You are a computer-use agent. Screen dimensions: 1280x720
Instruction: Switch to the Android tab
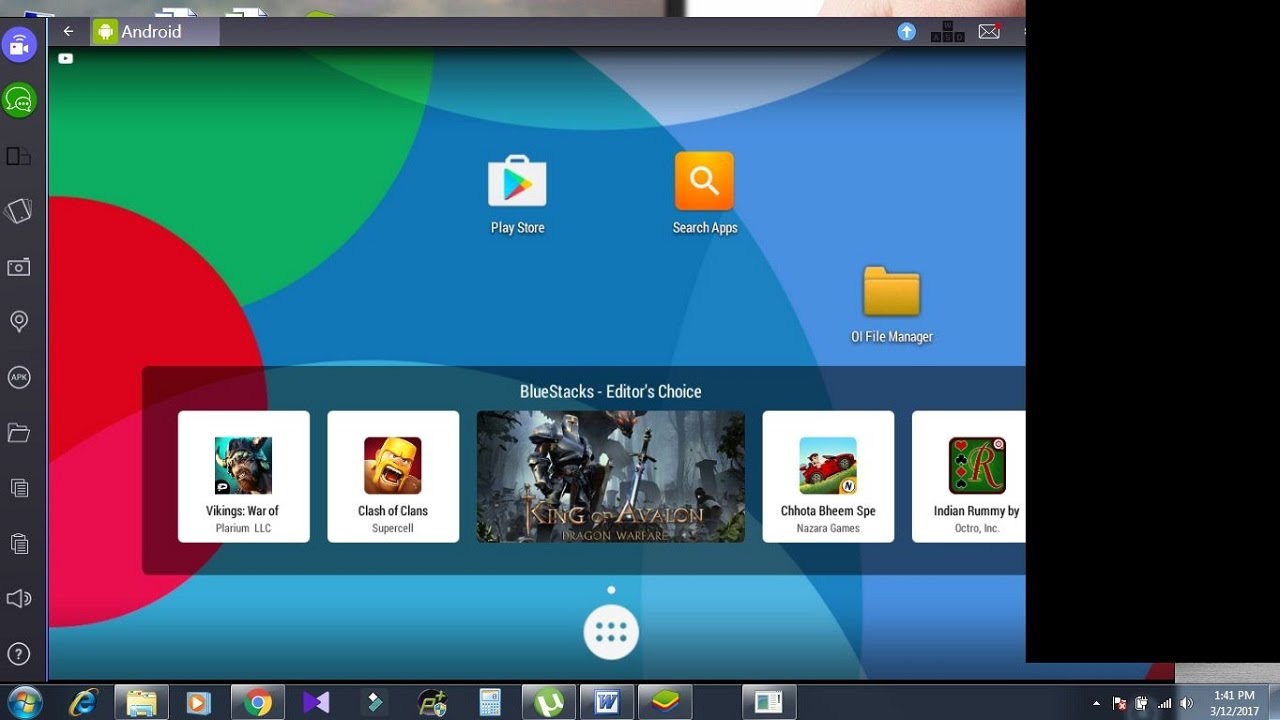pyautogui.click(x=154, y=31)
